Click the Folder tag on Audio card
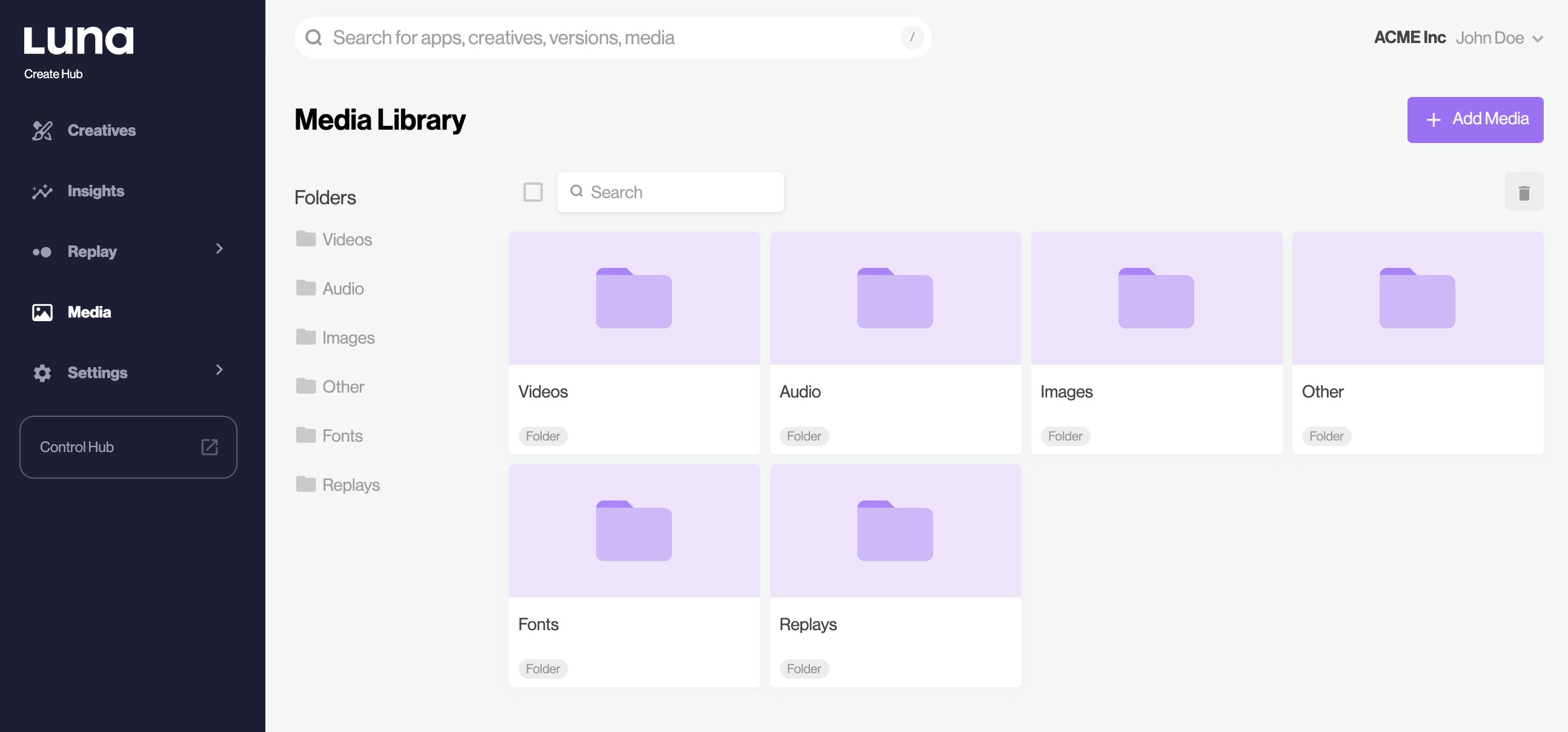This screenshot has width=1568, height=732. [x=804, y=436]
